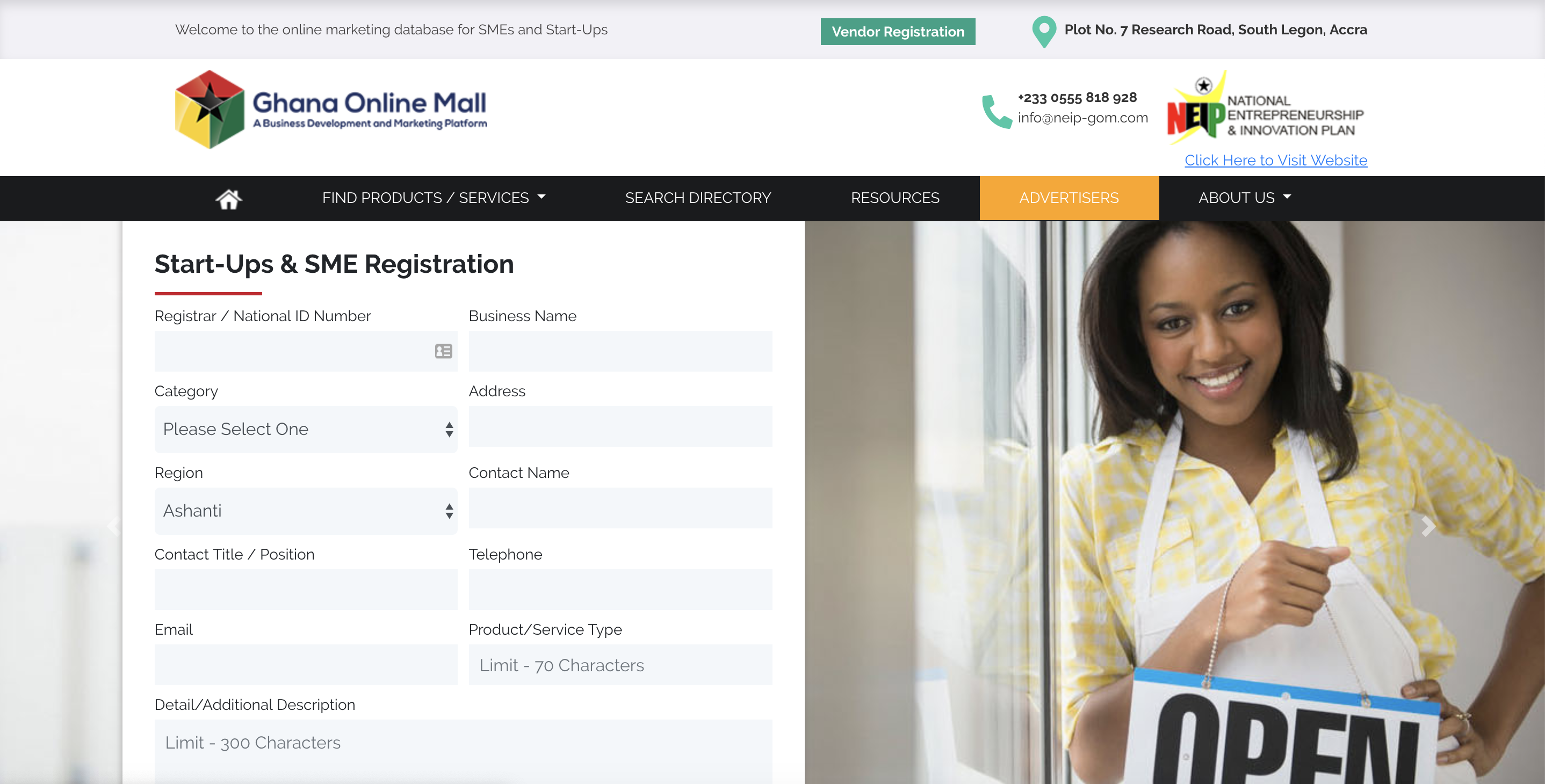Click the Vendor Registration button
This screenshot has height=784, width=1545.
(898, 32)
